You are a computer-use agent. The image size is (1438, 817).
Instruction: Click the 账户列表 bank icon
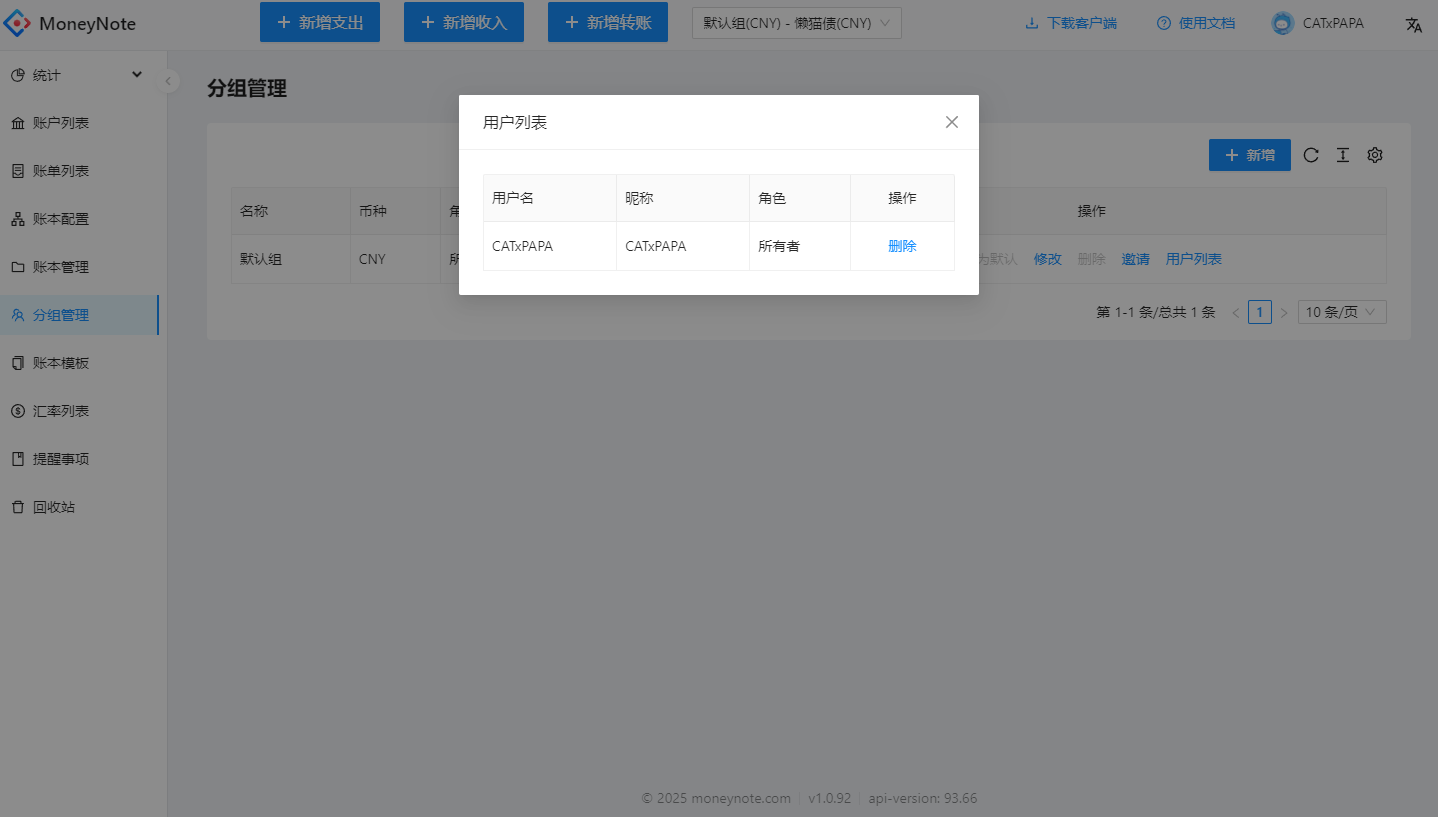tap(17, 123)
